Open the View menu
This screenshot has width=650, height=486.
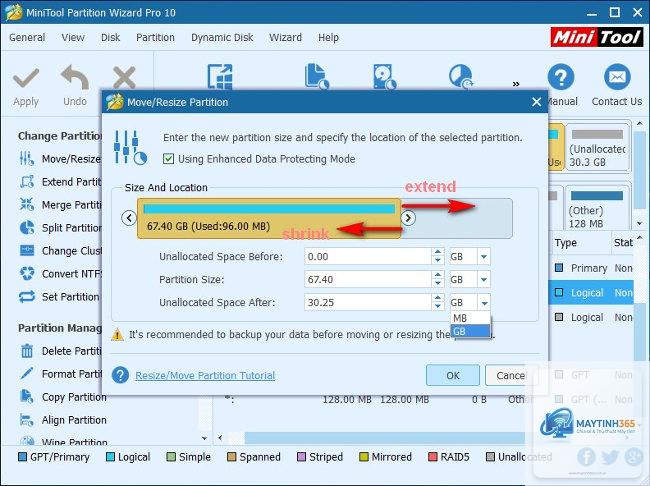pos(73,37)
